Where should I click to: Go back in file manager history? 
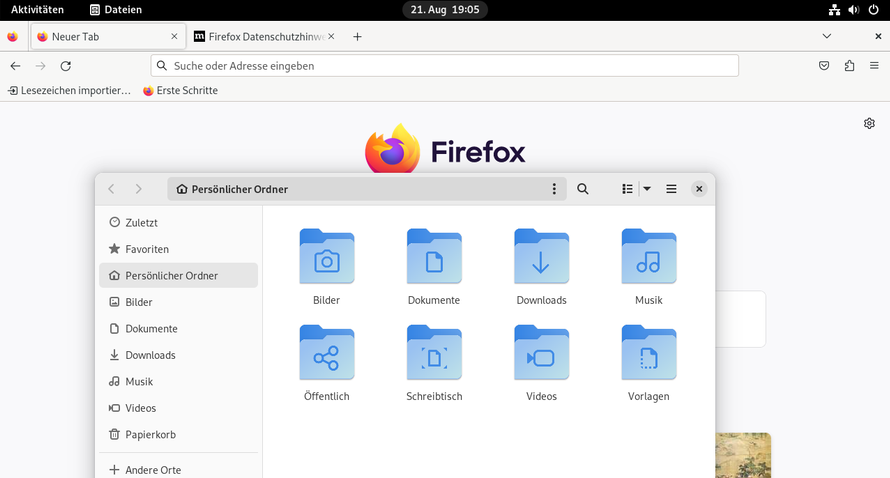(x=111, y=189)
